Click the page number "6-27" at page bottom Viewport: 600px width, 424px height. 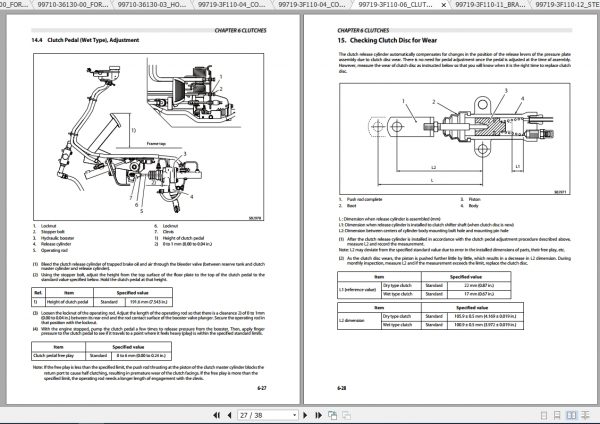(x=262, y=388)
